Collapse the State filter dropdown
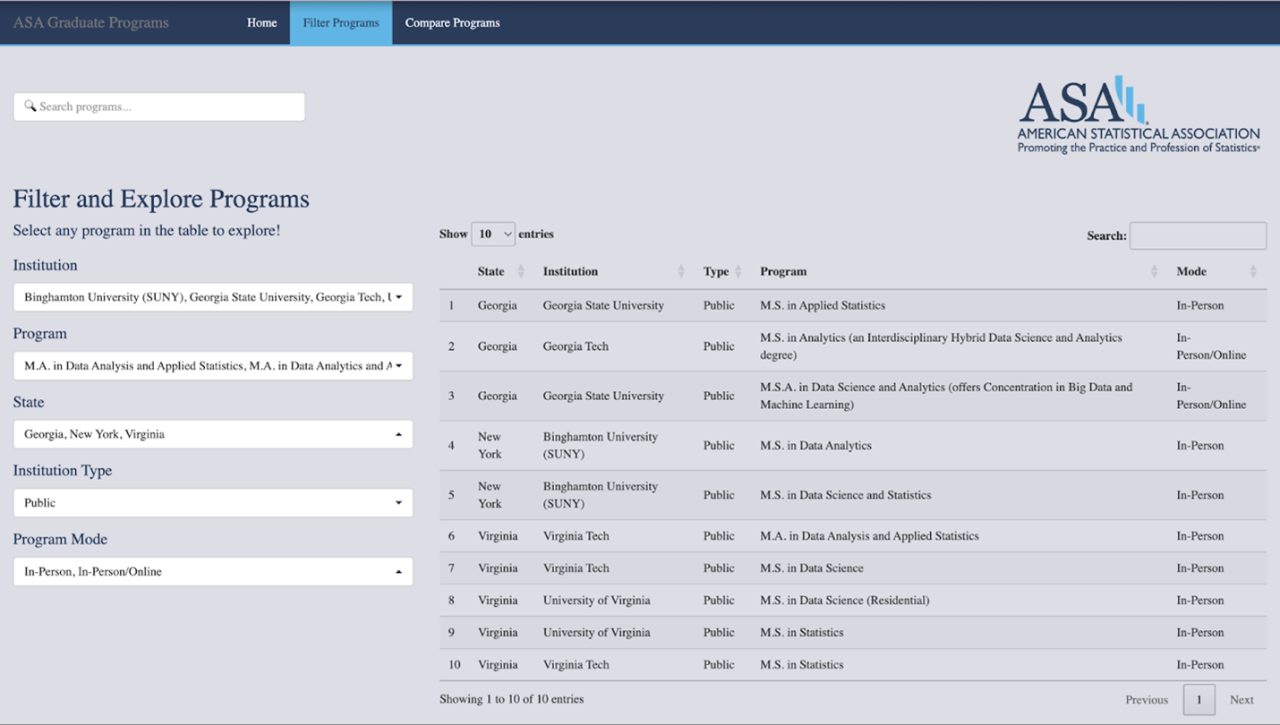Viewport: 1280px width, 725px height. [x=213, y=434]
